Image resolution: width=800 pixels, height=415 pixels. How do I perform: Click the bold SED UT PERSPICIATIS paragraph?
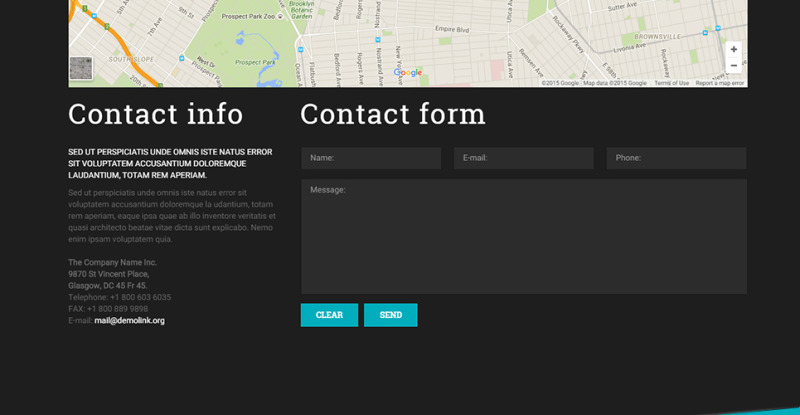tap(170, 163)
